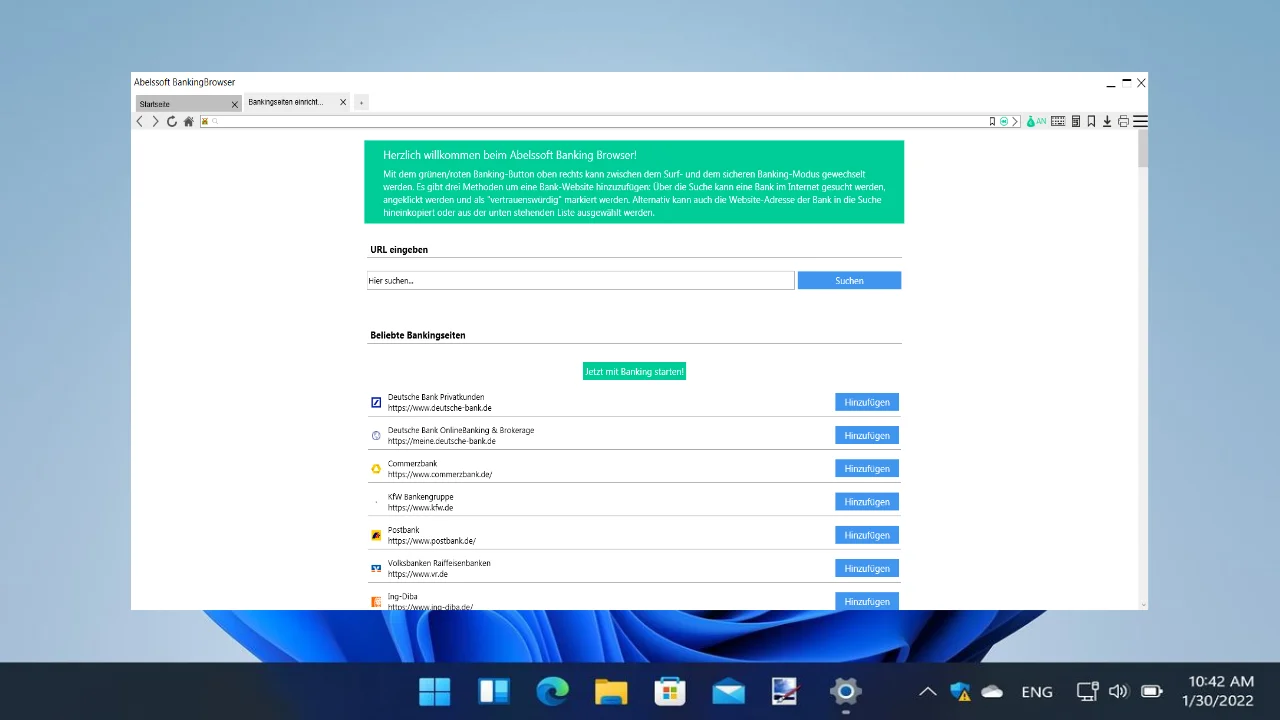Viewport: 1280px width, 720px height.
Task: Open the Windows Start menu
Action: [x=435, y=691]
